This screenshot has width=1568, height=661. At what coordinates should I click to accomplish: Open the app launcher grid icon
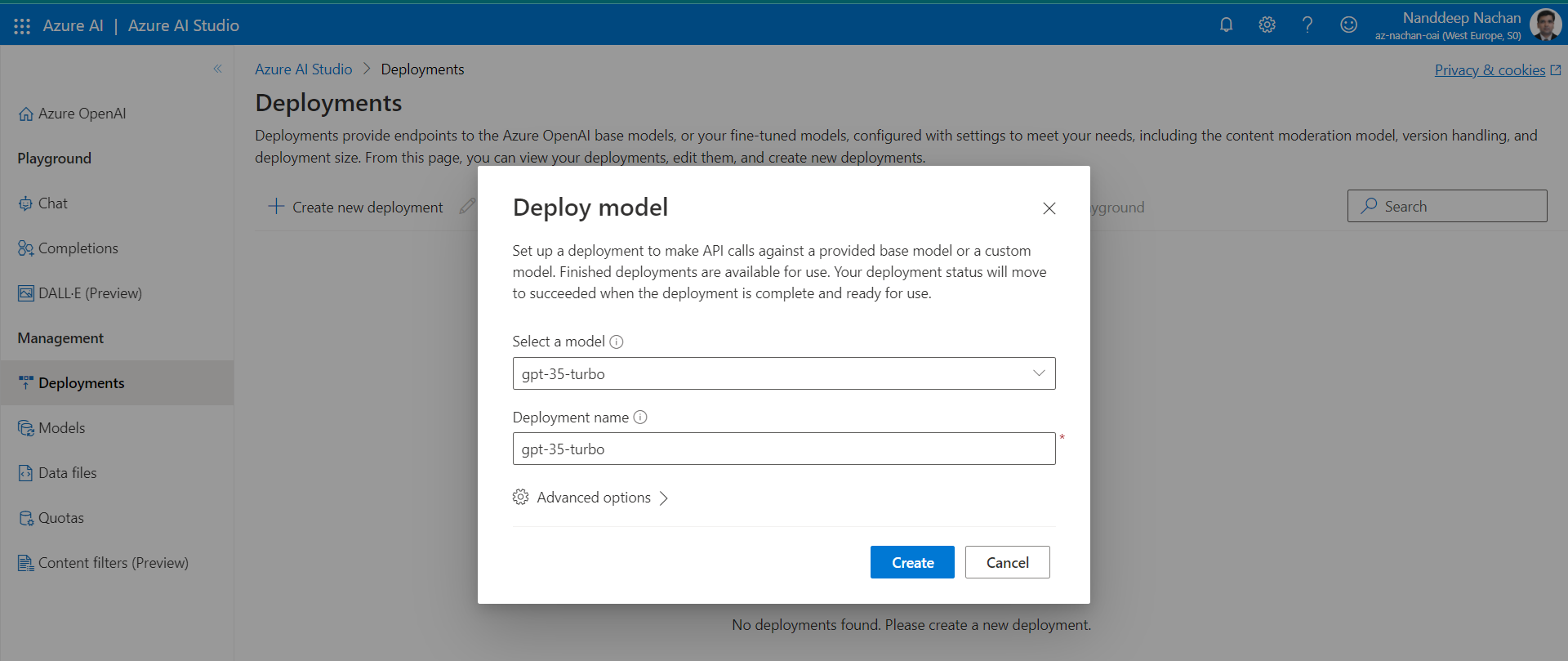(x=22, y=26)
